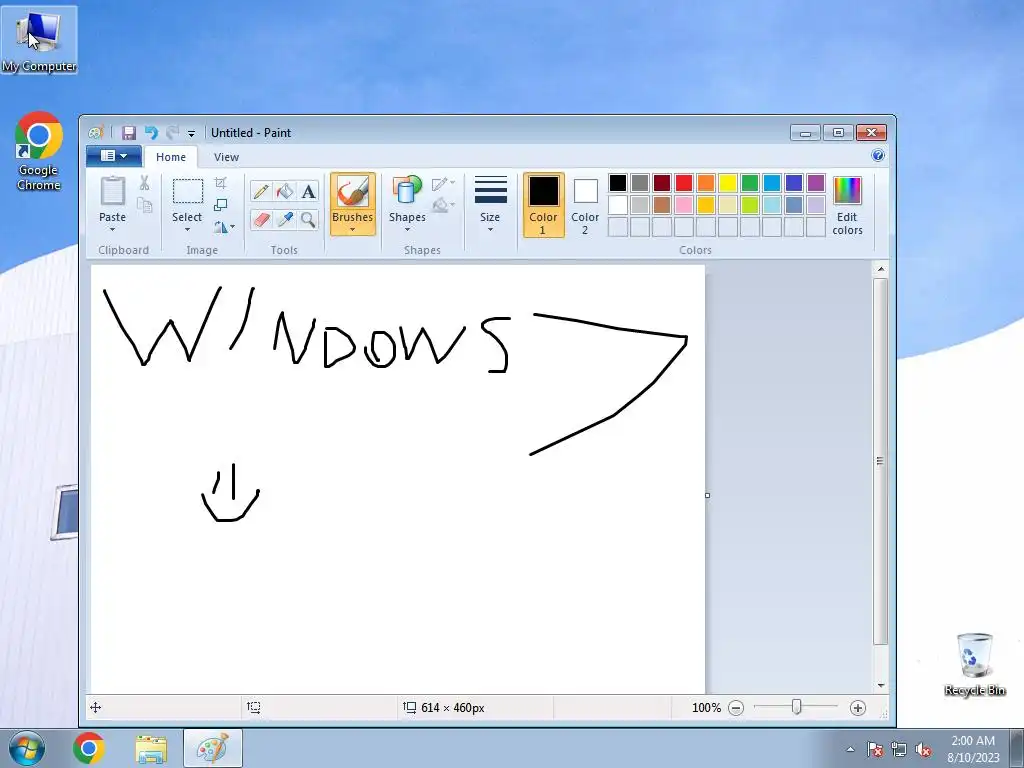Switch to the View tab
Screen dimensions: 1024x768
(x=226, y=157)
